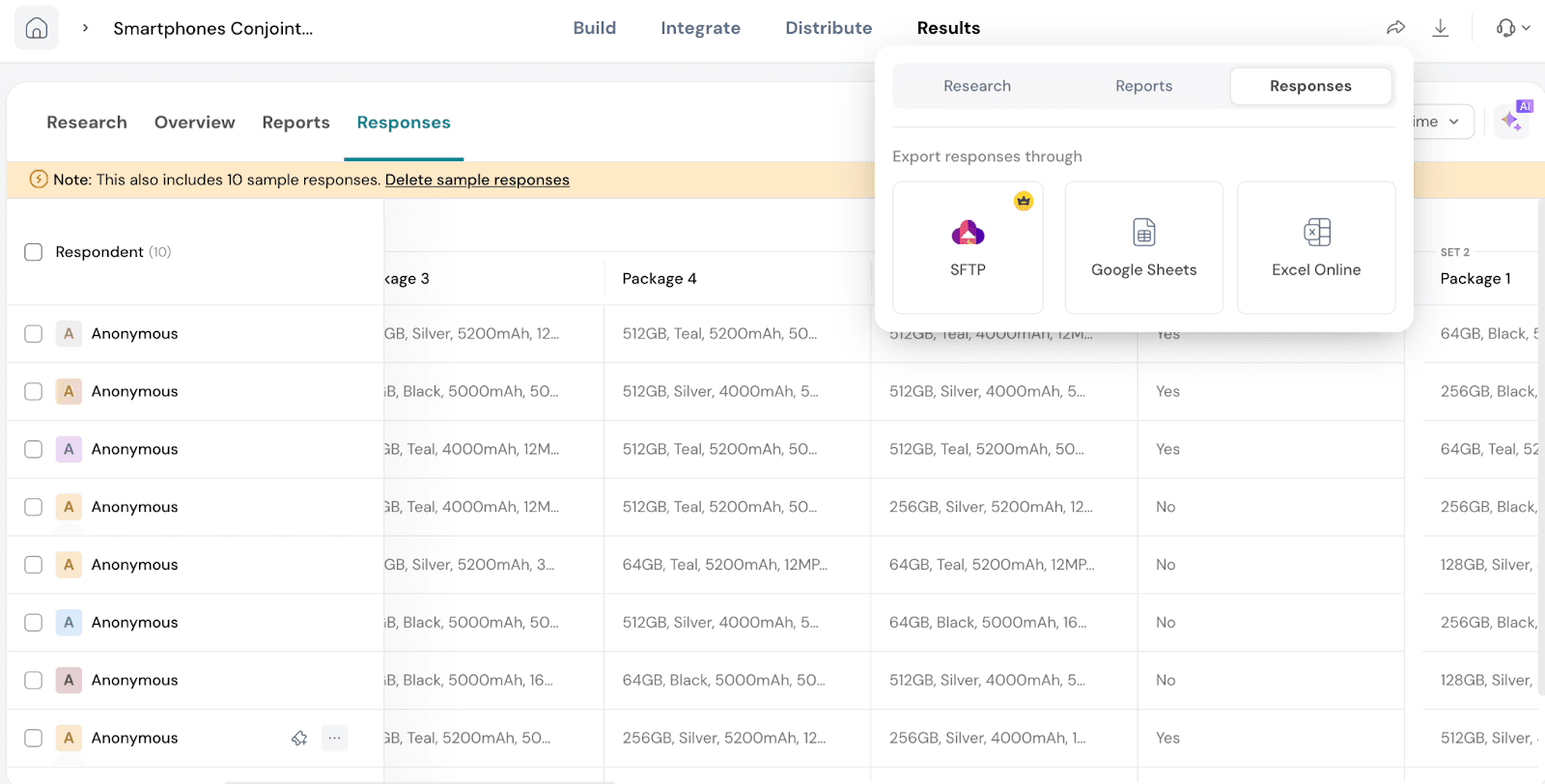Export responses through SFTP

click(x=968, y=248)
